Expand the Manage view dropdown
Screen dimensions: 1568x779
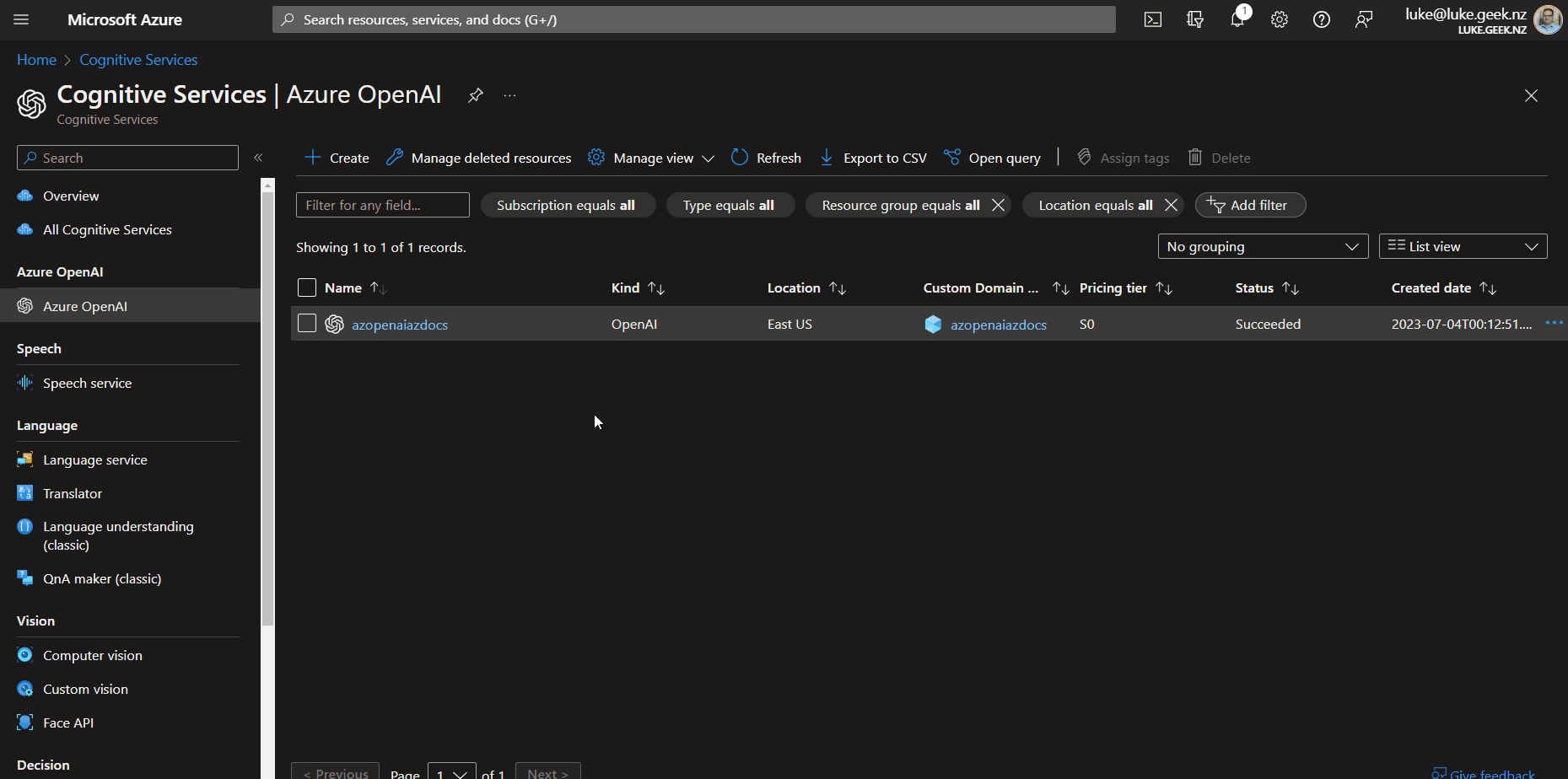651,158
